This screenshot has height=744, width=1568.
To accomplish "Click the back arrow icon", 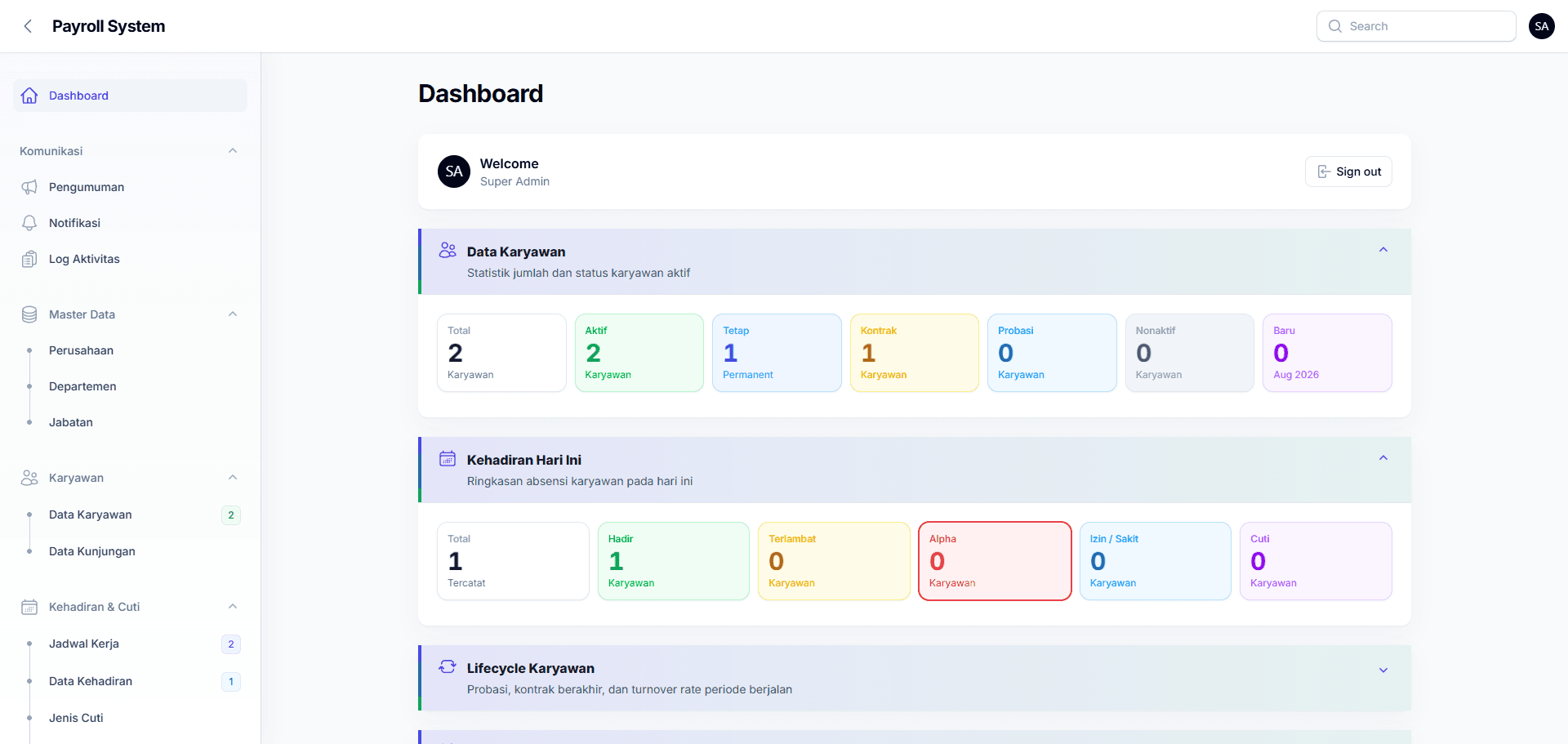I will [28, 26].
